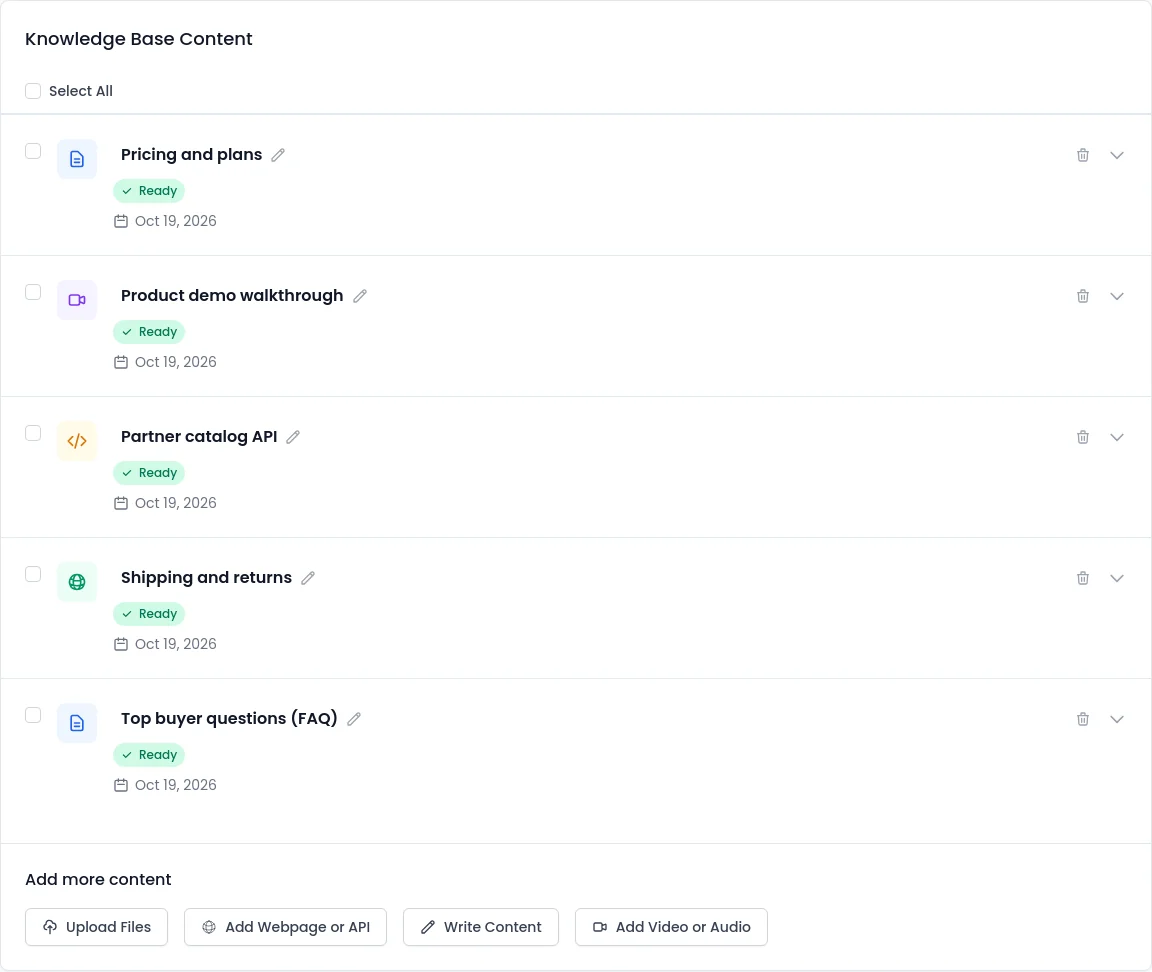Click Add Video or Audio button

coord(672,927)
